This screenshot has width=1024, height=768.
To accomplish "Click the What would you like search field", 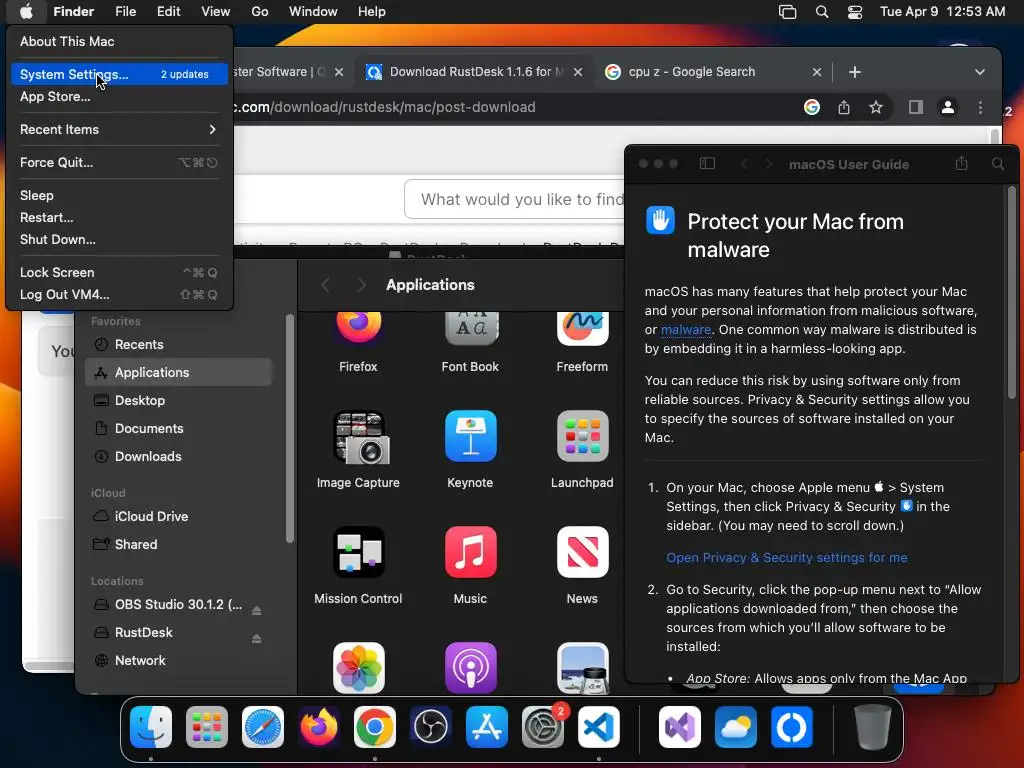I will click(515, 199).
